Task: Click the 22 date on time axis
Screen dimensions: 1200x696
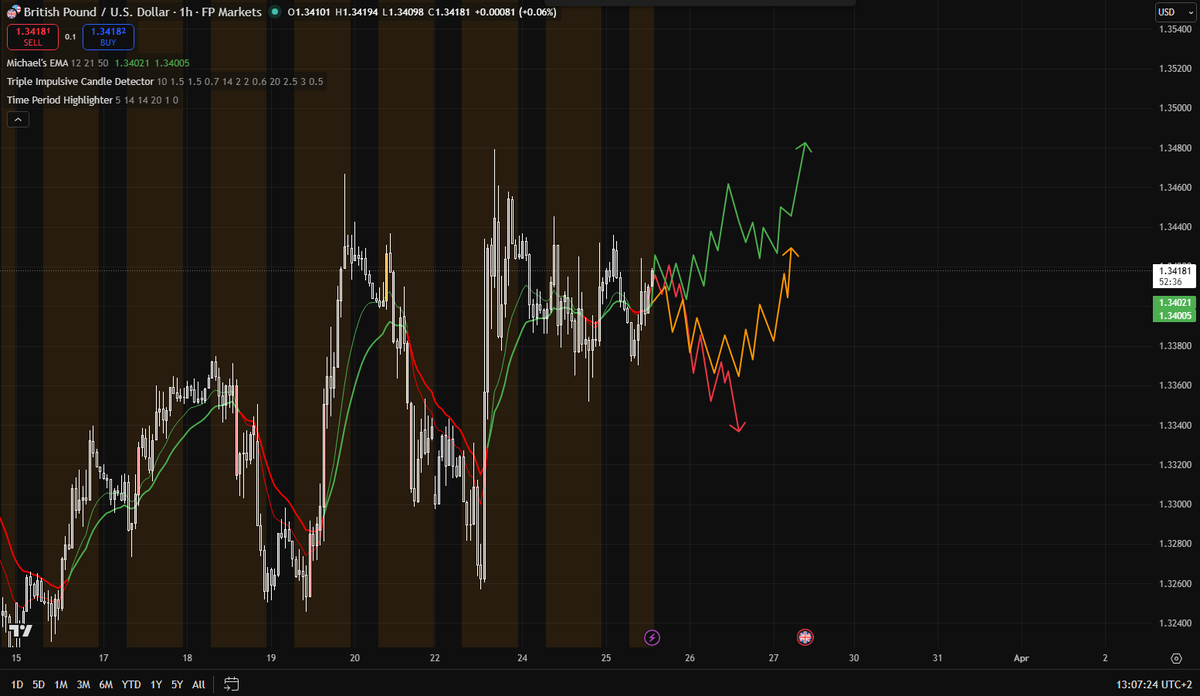Action: click(434, 658)
